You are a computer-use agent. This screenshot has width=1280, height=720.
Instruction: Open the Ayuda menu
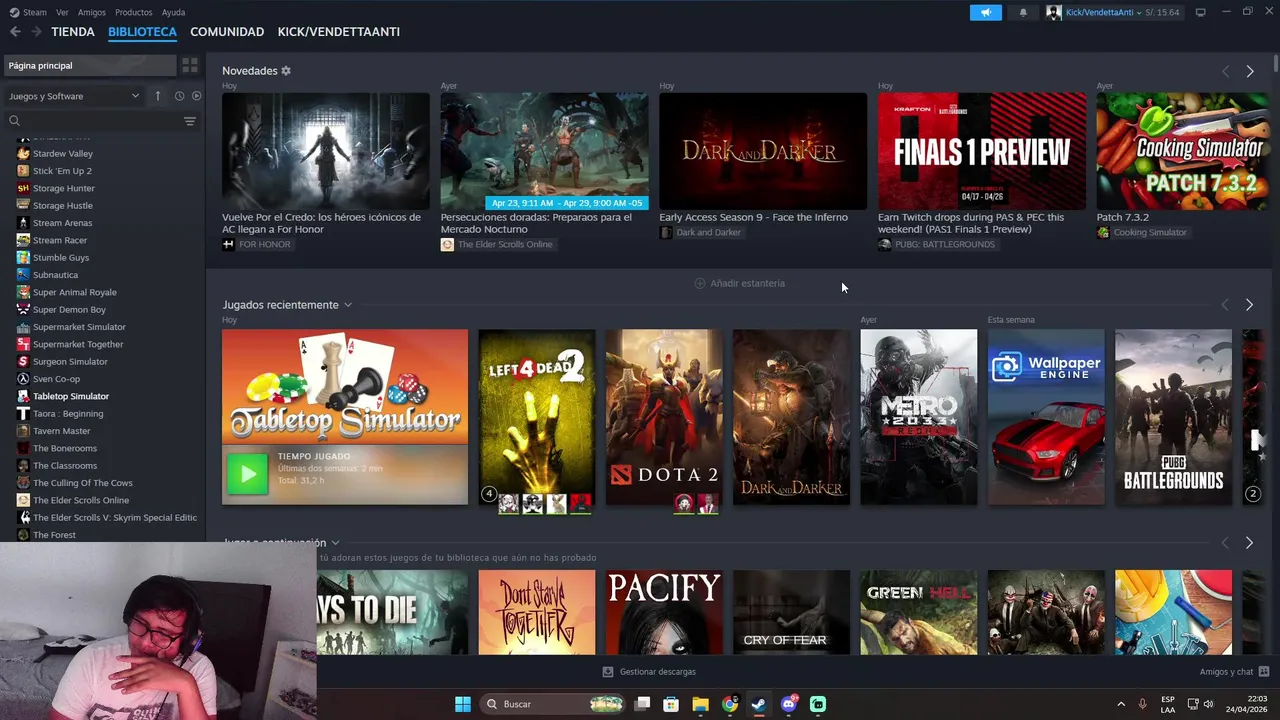point(173,12)
